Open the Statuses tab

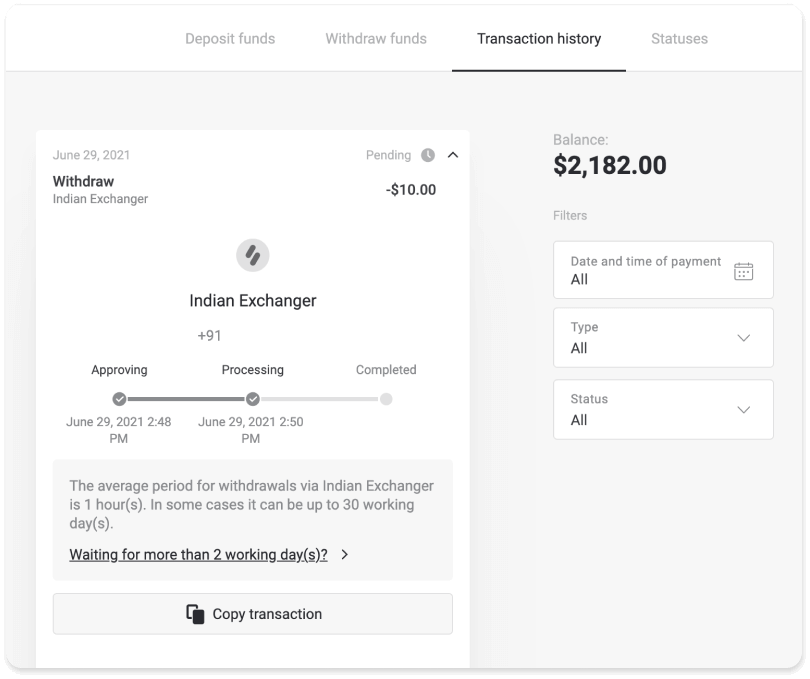(x=679, y=39)
